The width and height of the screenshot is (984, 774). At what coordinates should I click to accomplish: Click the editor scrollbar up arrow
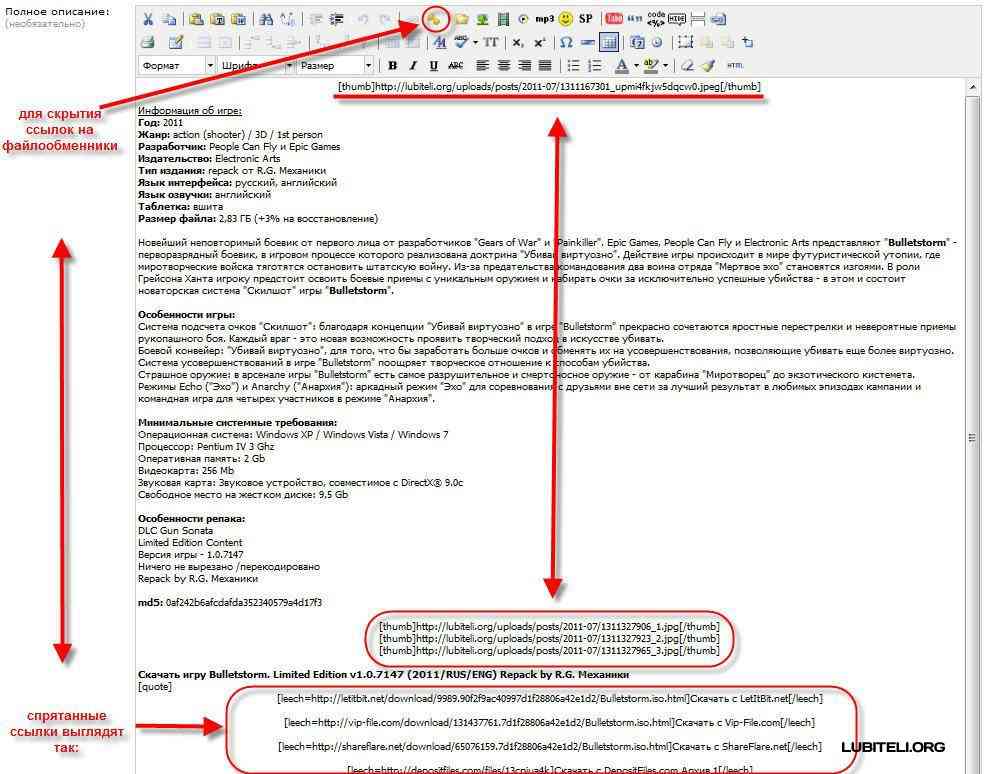973,87
